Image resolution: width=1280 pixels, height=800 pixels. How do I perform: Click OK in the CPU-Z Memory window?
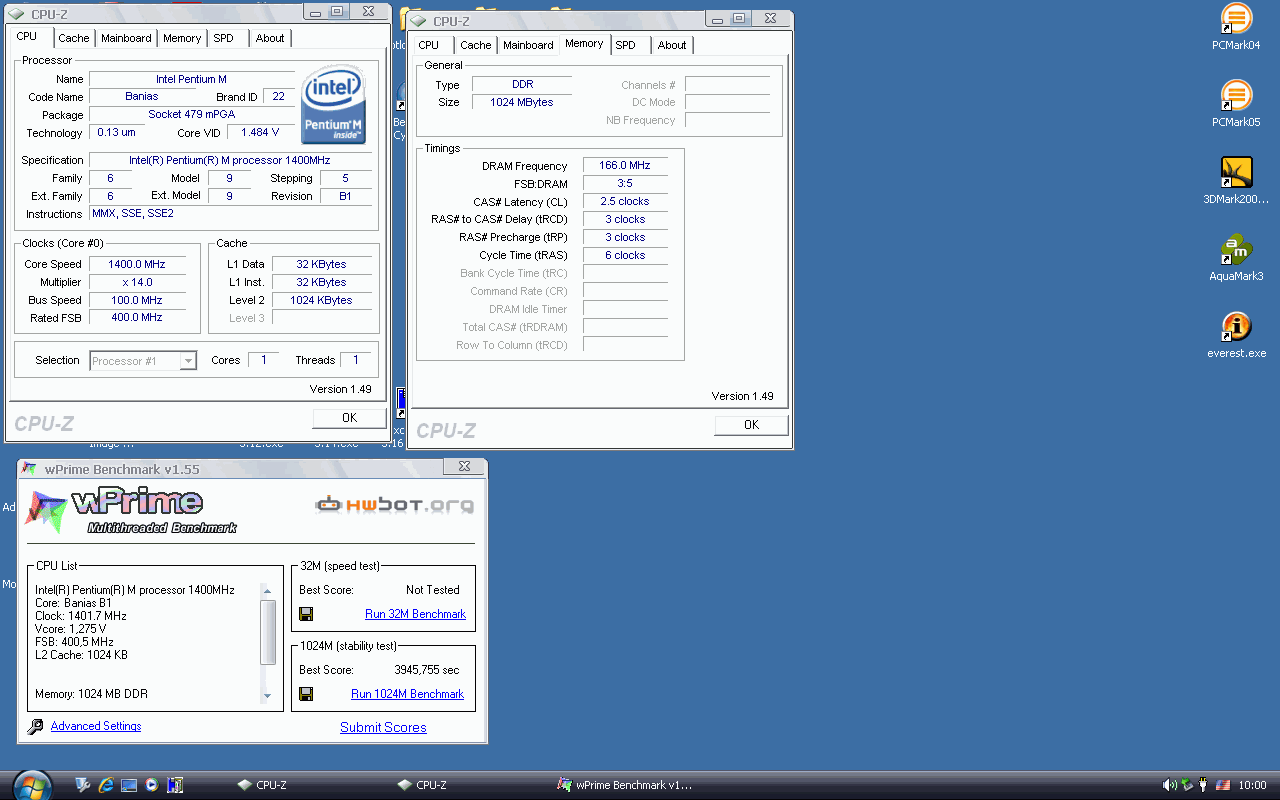[751, 425]
